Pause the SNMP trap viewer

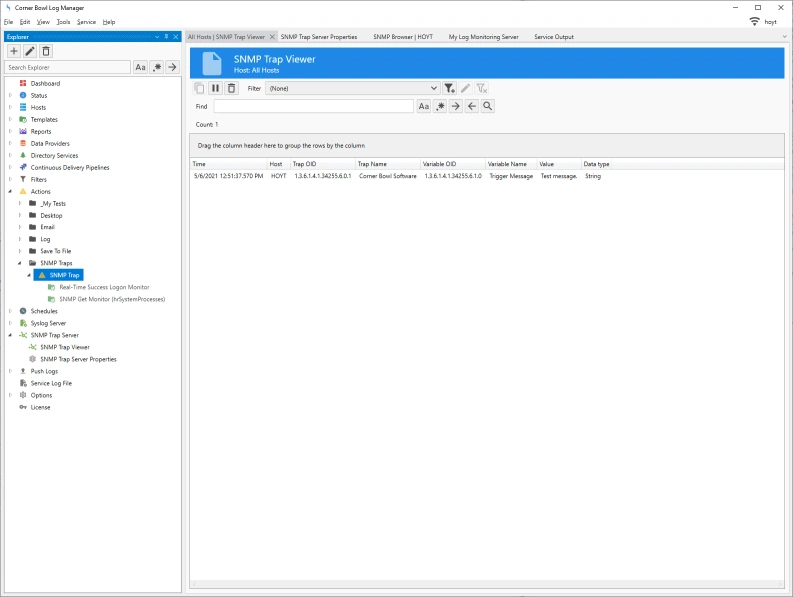click(x=215, y=88)
